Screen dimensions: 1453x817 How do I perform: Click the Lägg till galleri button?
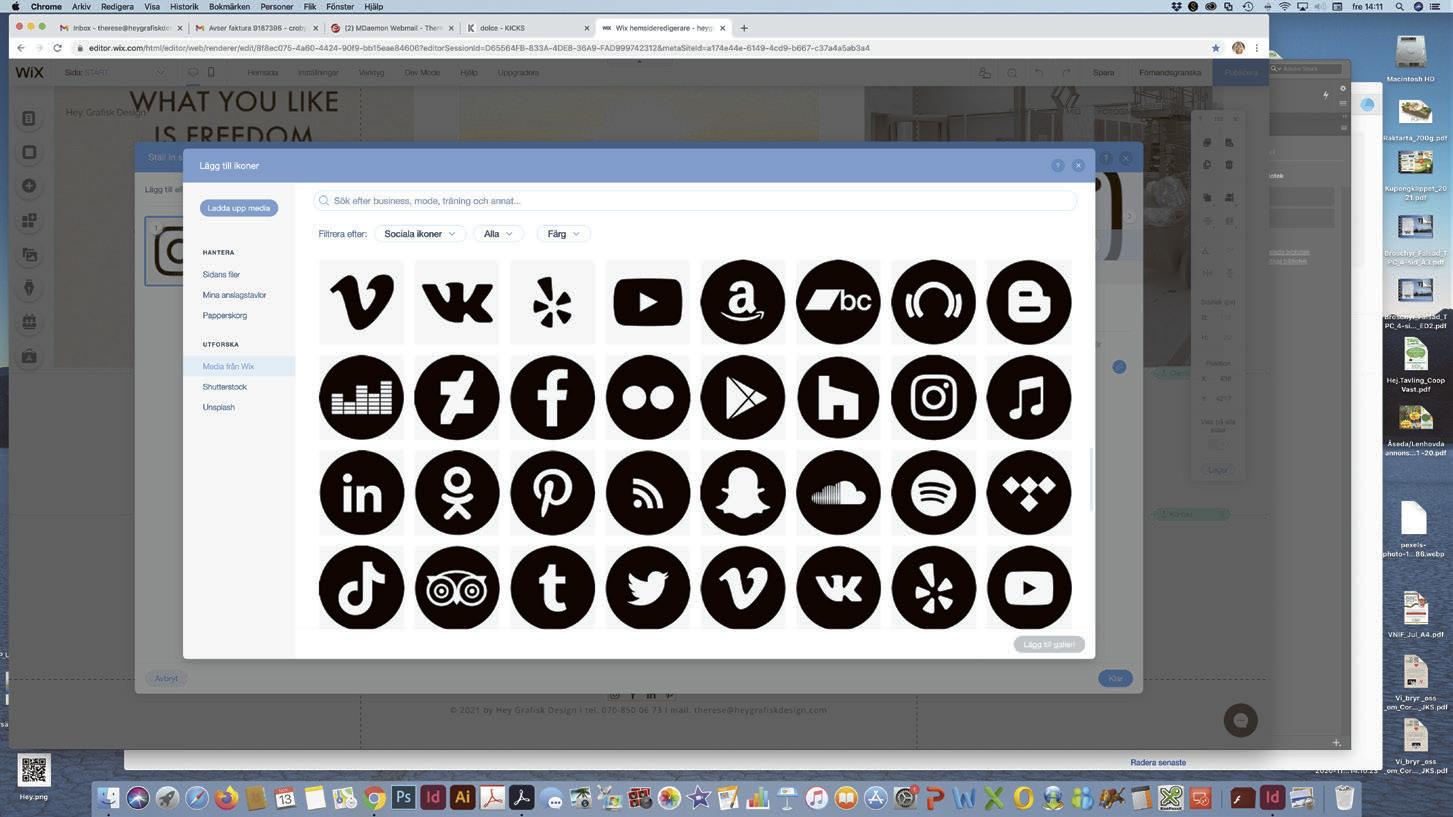(1048, 645)
